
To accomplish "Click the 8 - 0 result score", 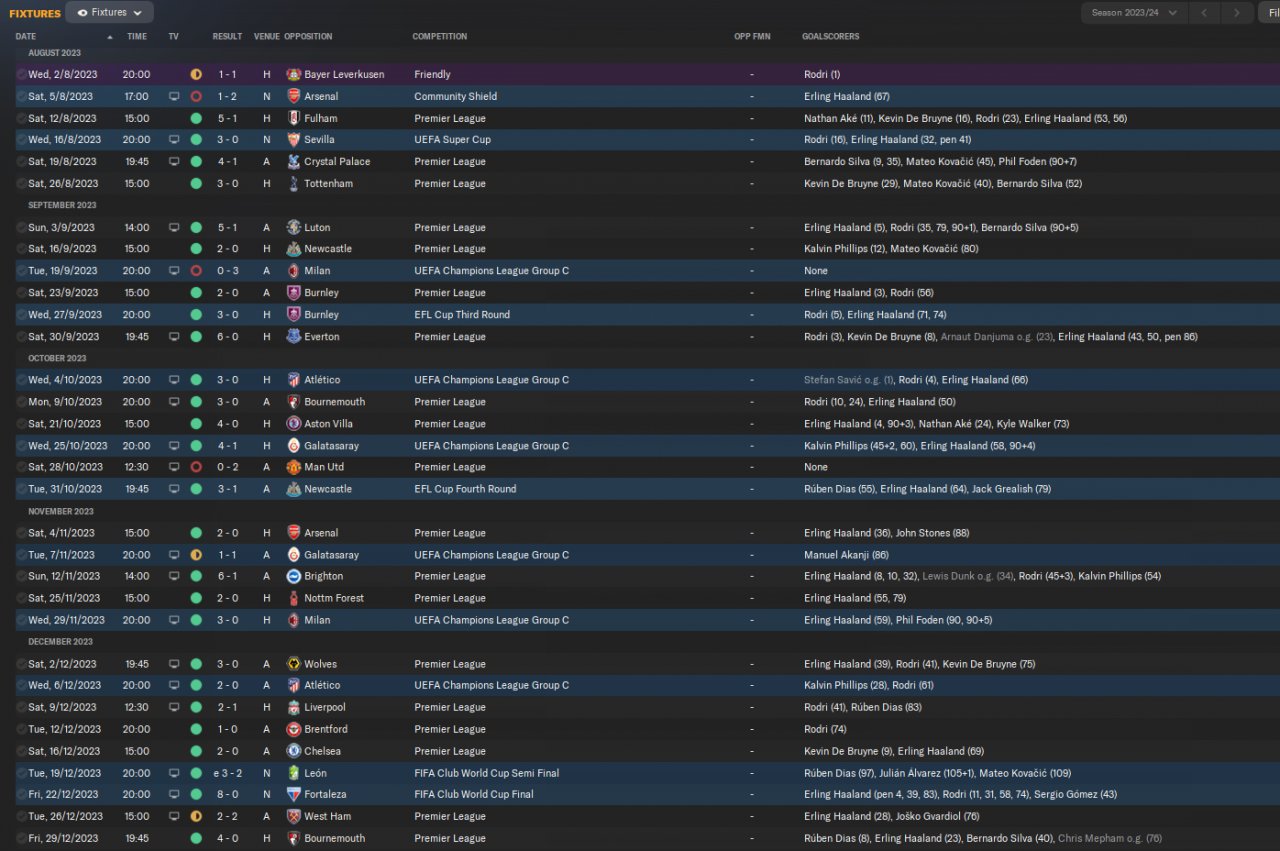I will pos(227,794).
